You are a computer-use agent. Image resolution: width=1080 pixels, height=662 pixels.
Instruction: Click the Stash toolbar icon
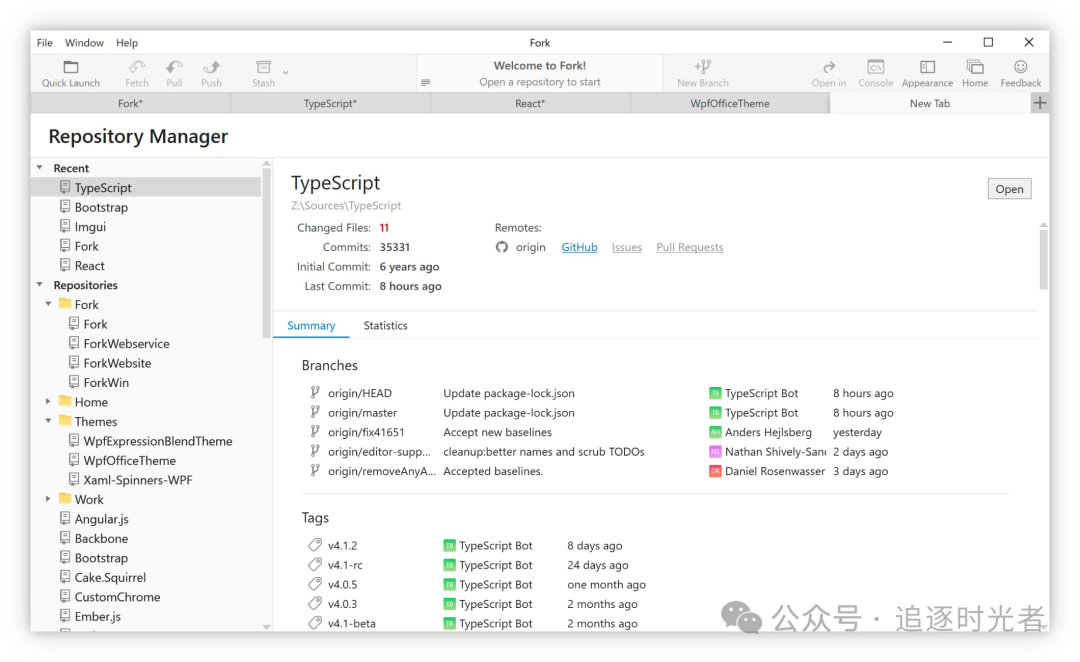click(x=263, y=68)
